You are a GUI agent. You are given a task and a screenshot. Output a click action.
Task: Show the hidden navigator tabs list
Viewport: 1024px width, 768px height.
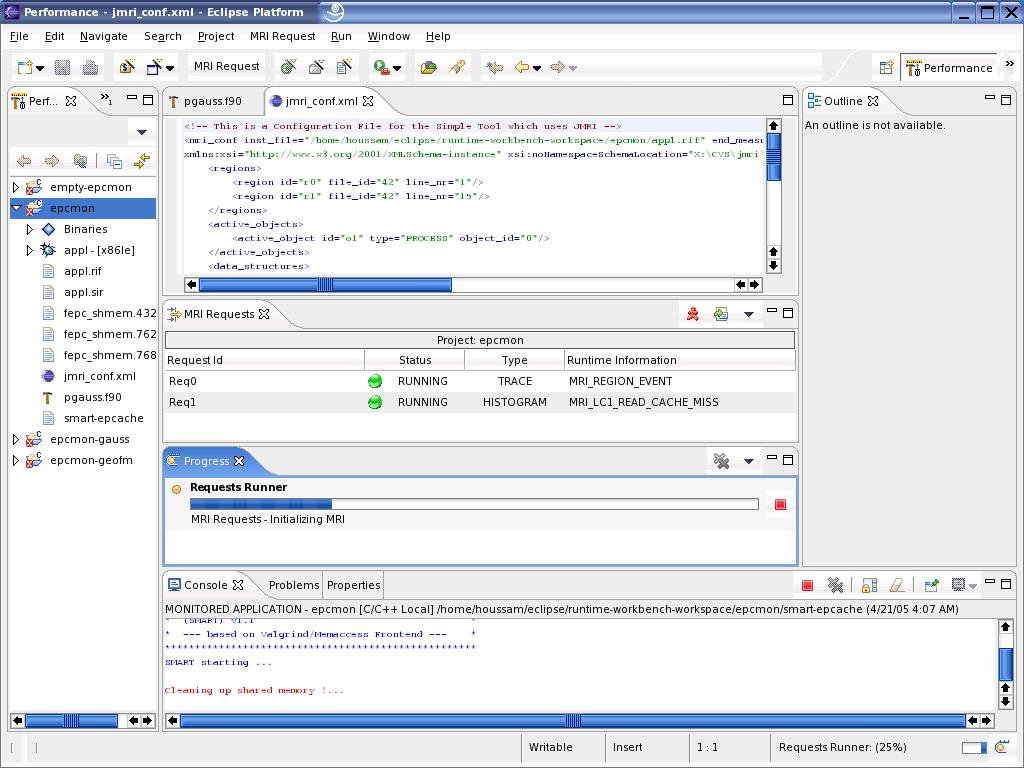[106, 99]
